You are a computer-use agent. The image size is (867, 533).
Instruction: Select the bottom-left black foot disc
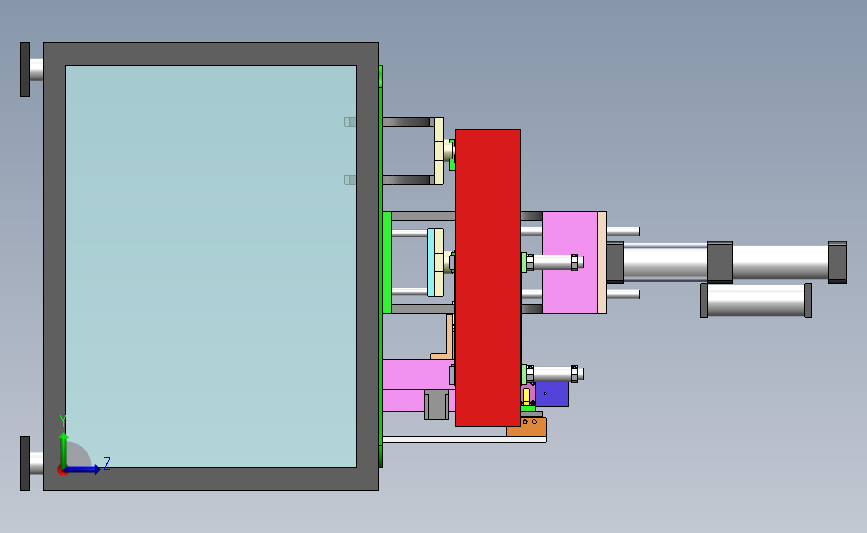pos(25,463)
